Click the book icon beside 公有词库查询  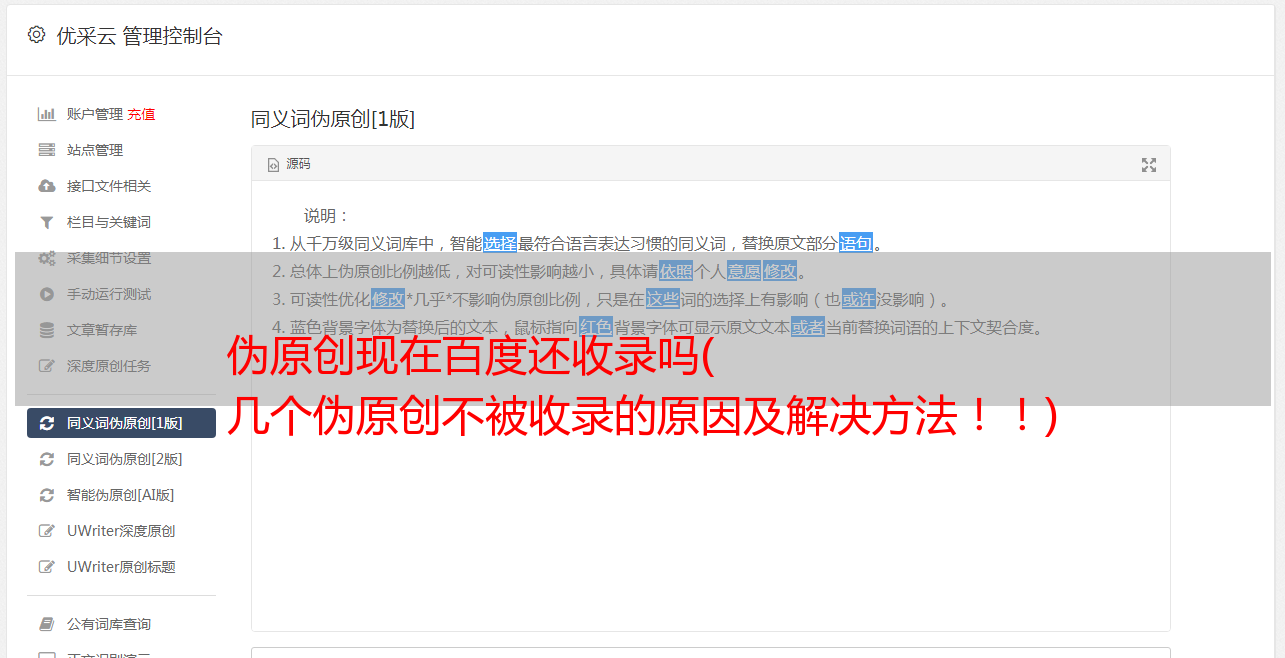pyautogui.click(x=46, y=624)
